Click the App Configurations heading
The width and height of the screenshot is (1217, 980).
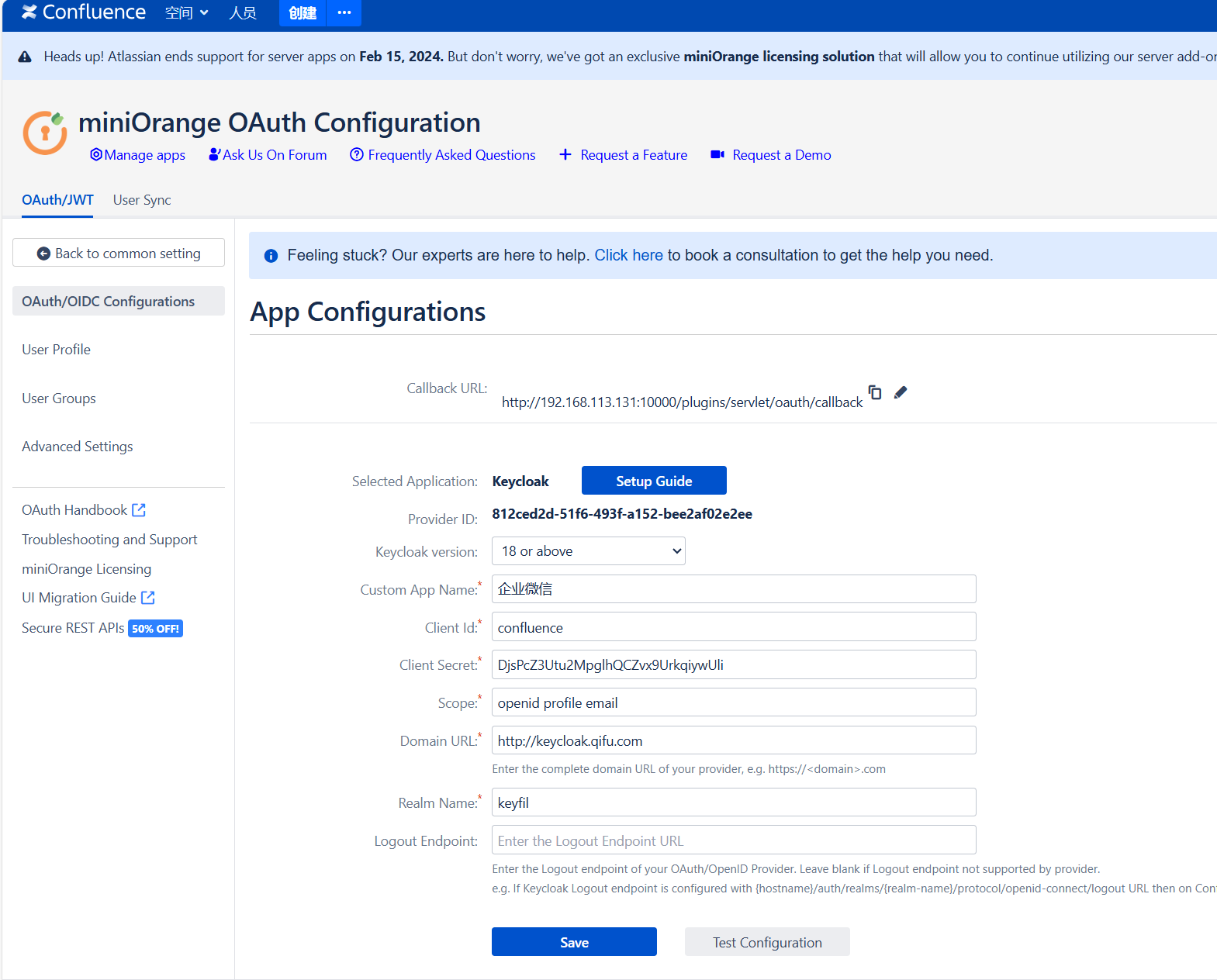[x=368, y=312]
